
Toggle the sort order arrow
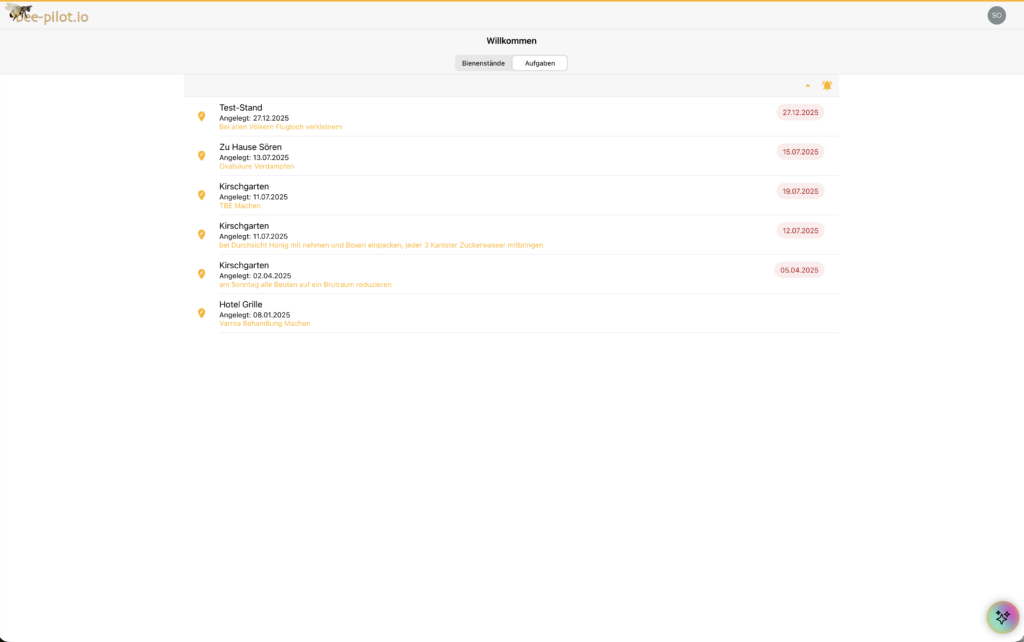[807, 85]
